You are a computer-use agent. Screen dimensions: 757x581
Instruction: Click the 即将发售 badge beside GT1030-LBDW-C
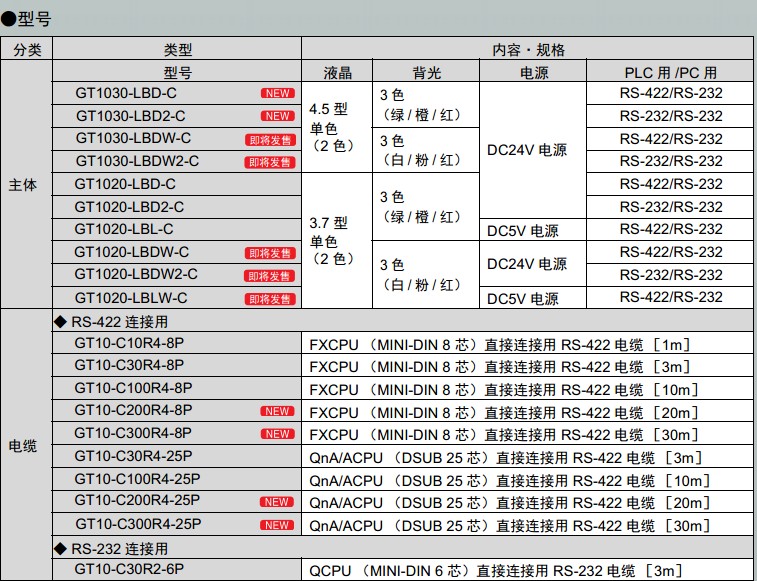pos(270,139)
